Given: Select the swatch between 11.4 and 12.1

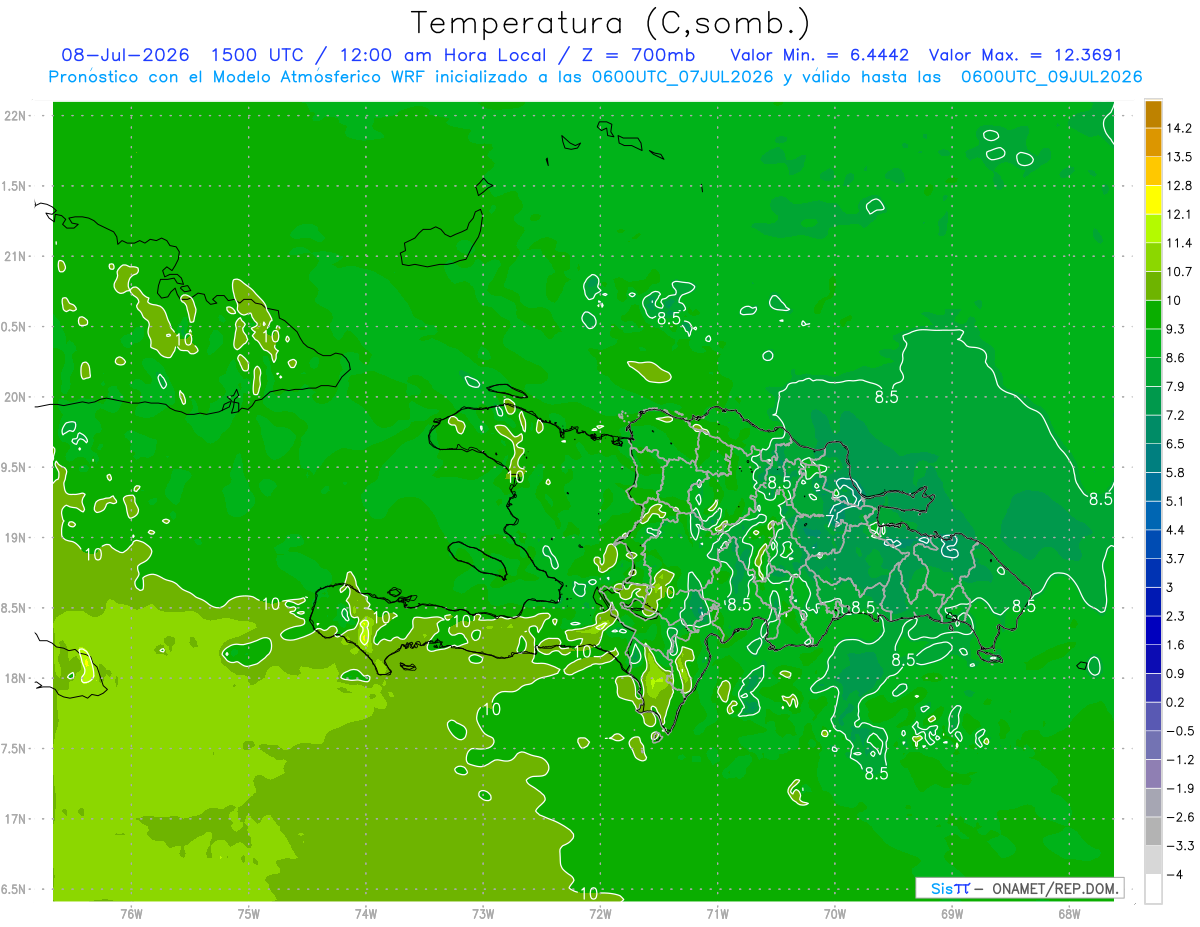Looking at the screenshot, I should pos(1153,228).
